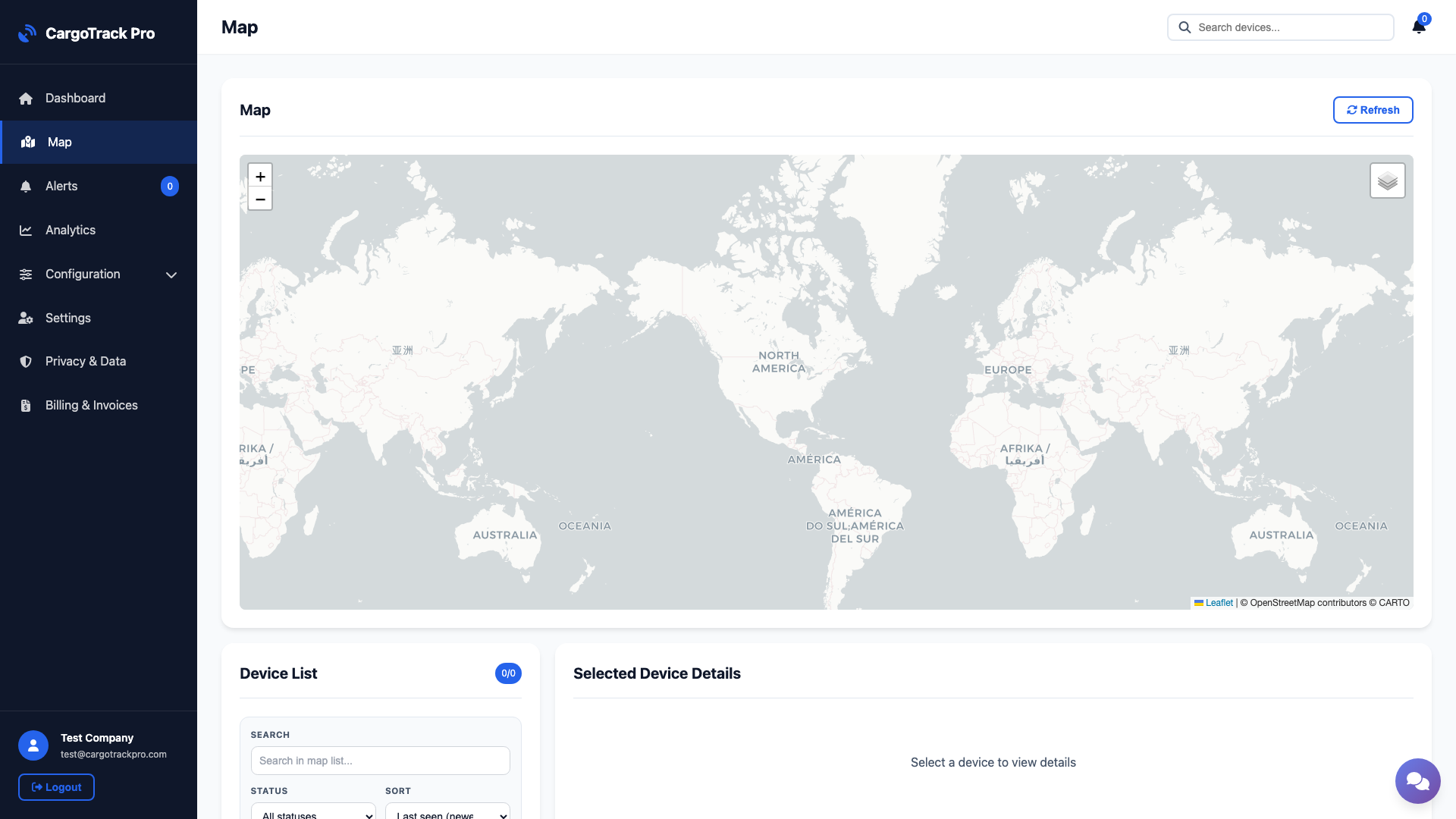Open Settings from the sidebar
The width and height of the screenshot is (1456, 819).
point(67,318)
